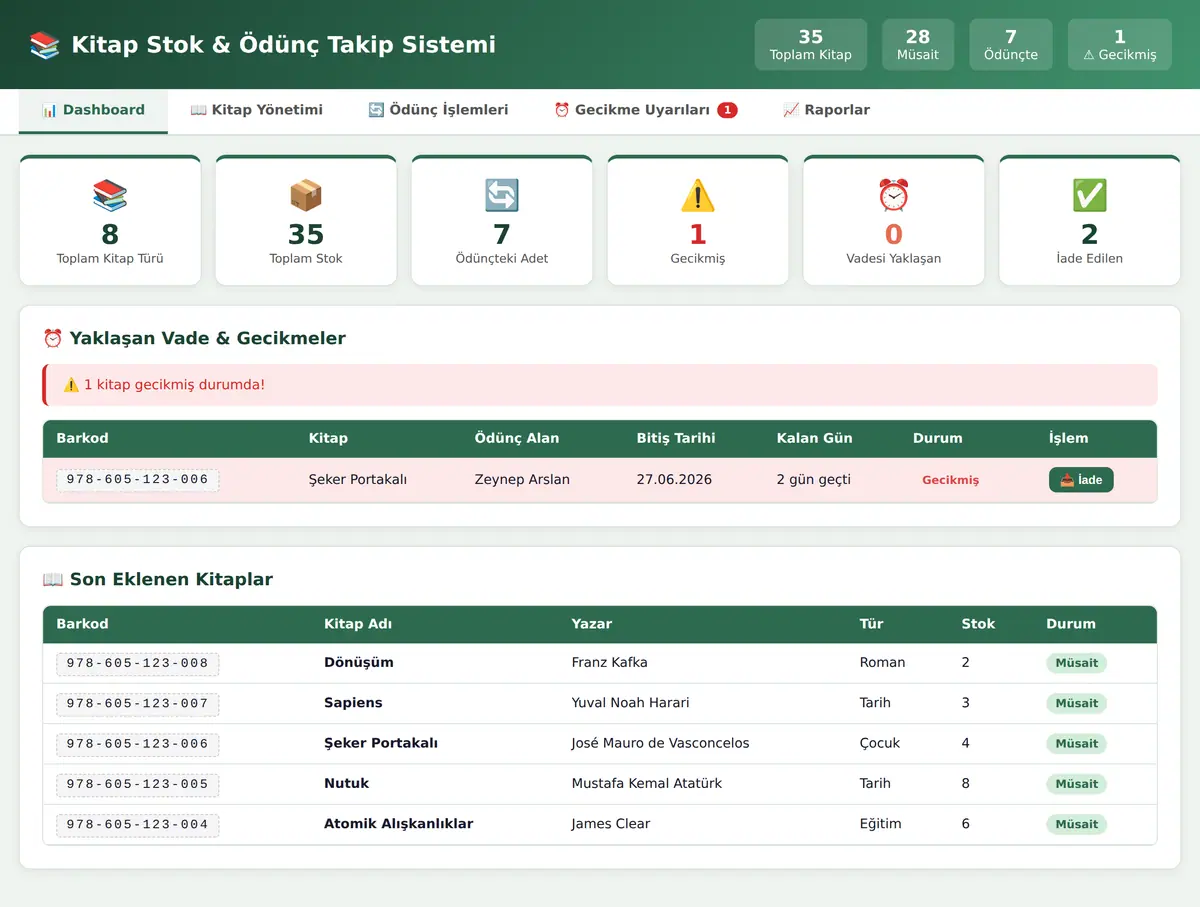Screen dimensions: 1200x907
Task: Click barcode 978-605-123-006 in overdue table
Action: click(x=138, y=480)
